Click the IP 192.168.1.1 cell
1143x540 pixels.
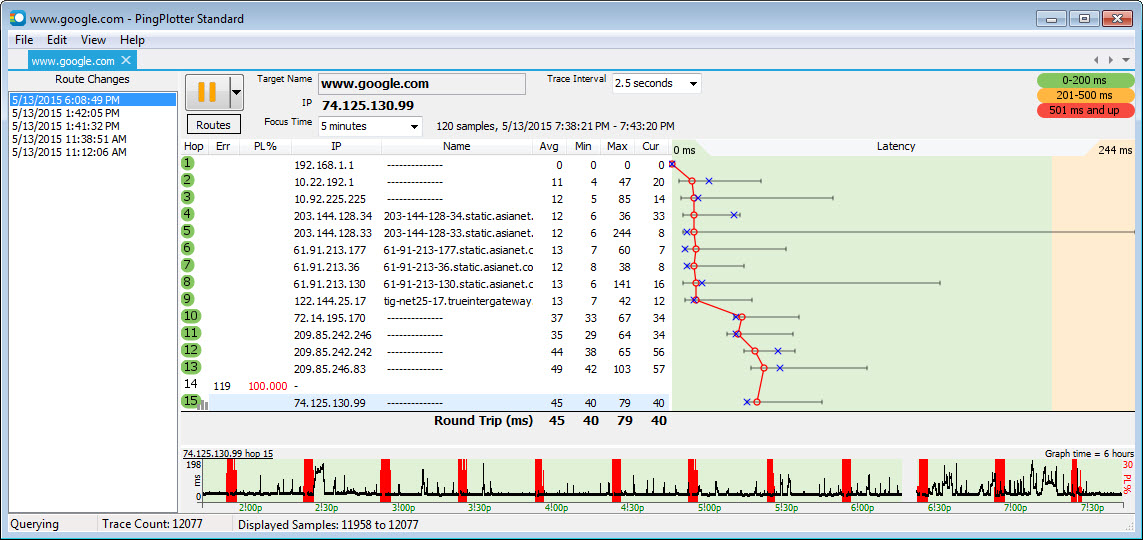click(x=324, y=165)
